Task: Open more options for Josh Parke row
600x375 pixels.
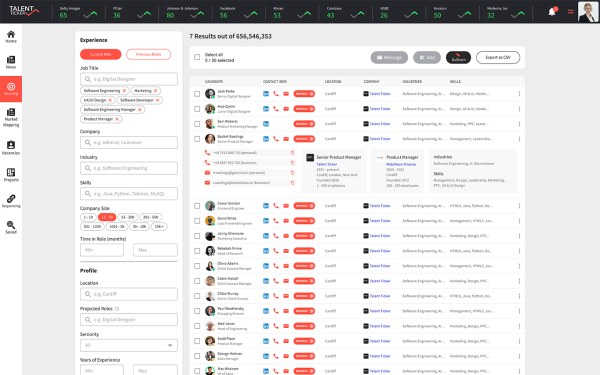Action: tap(519, 94)
